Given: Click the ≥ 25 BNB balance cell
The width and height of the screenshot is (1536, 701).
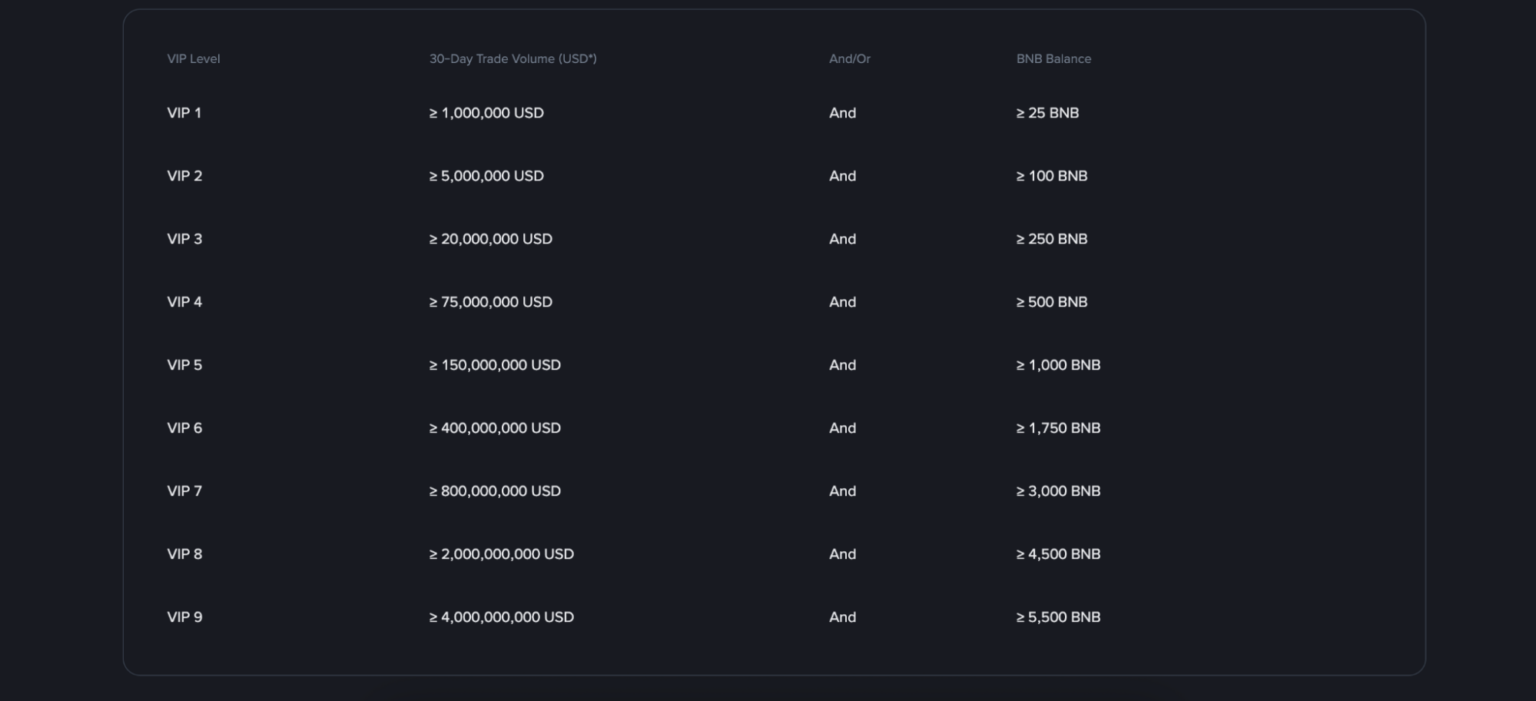Looking at the screenshot, I should click(x=1047, y=113).
